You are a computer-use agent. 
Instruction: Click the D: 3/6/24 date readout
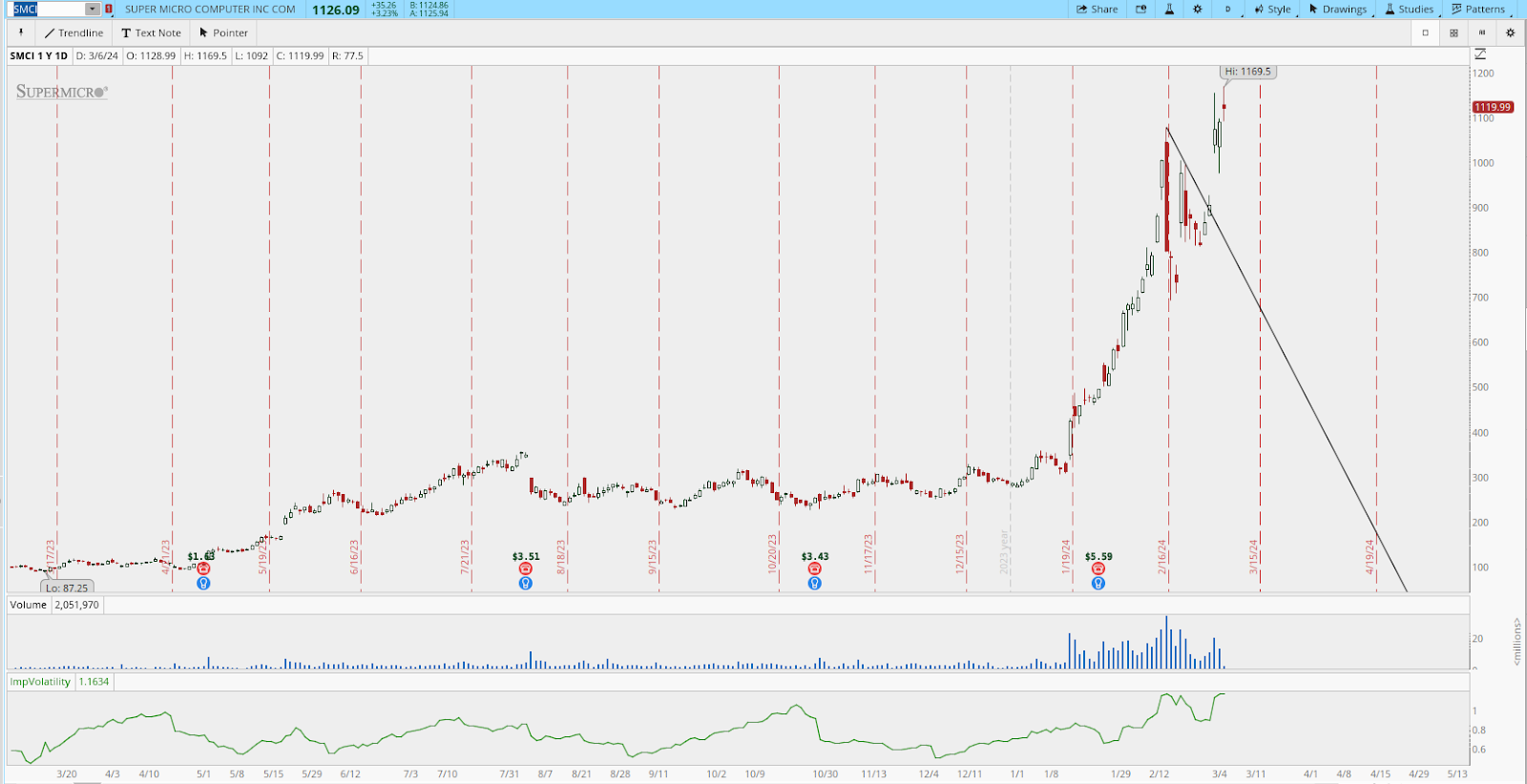(x=97, y=56)
